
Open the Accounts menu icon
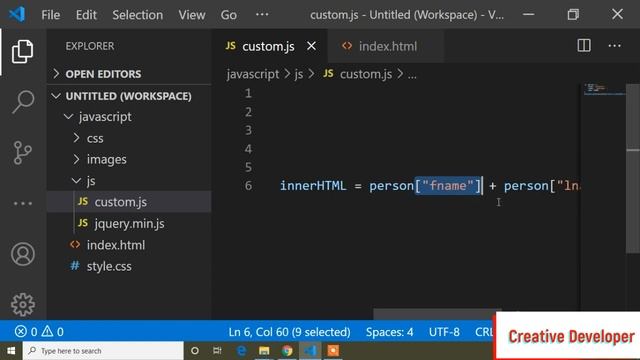23,254
